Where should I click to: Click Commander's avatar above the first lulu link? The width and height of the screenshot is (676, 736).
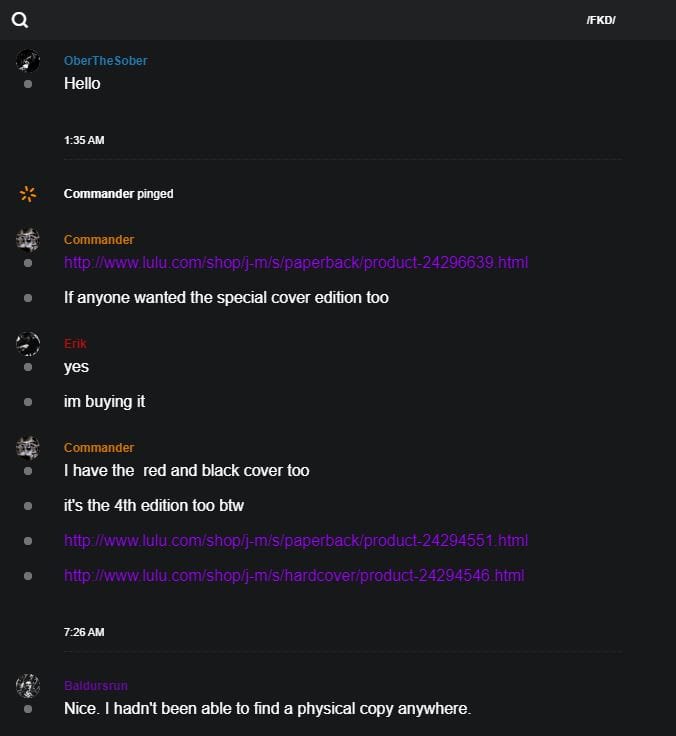[x=28, y=239]
